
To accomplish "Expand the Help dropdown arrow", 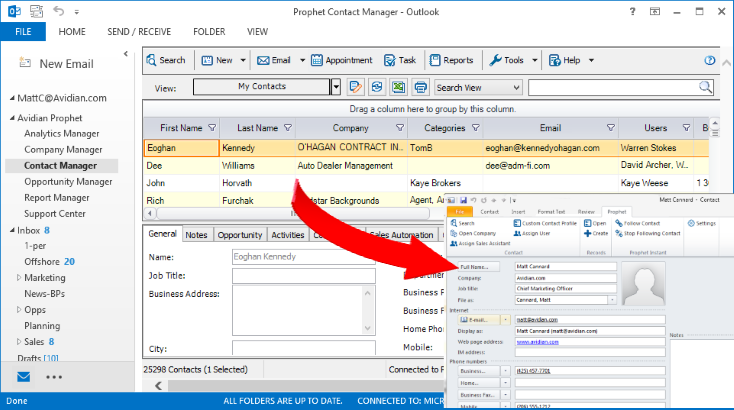I will [x=591, y=60].
